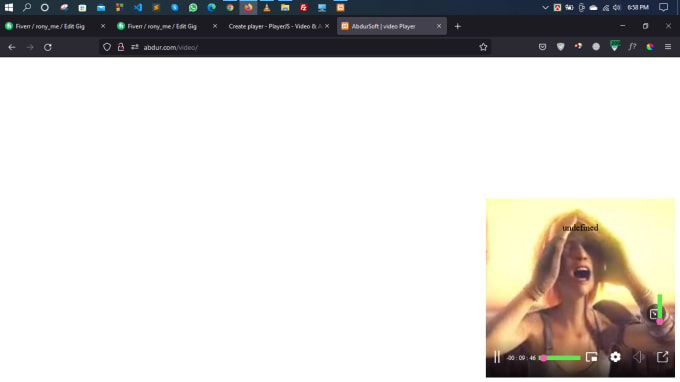This screenshot has width=680, height=382.
Task: Open the video player settings gear
Action: coord(615,357)
